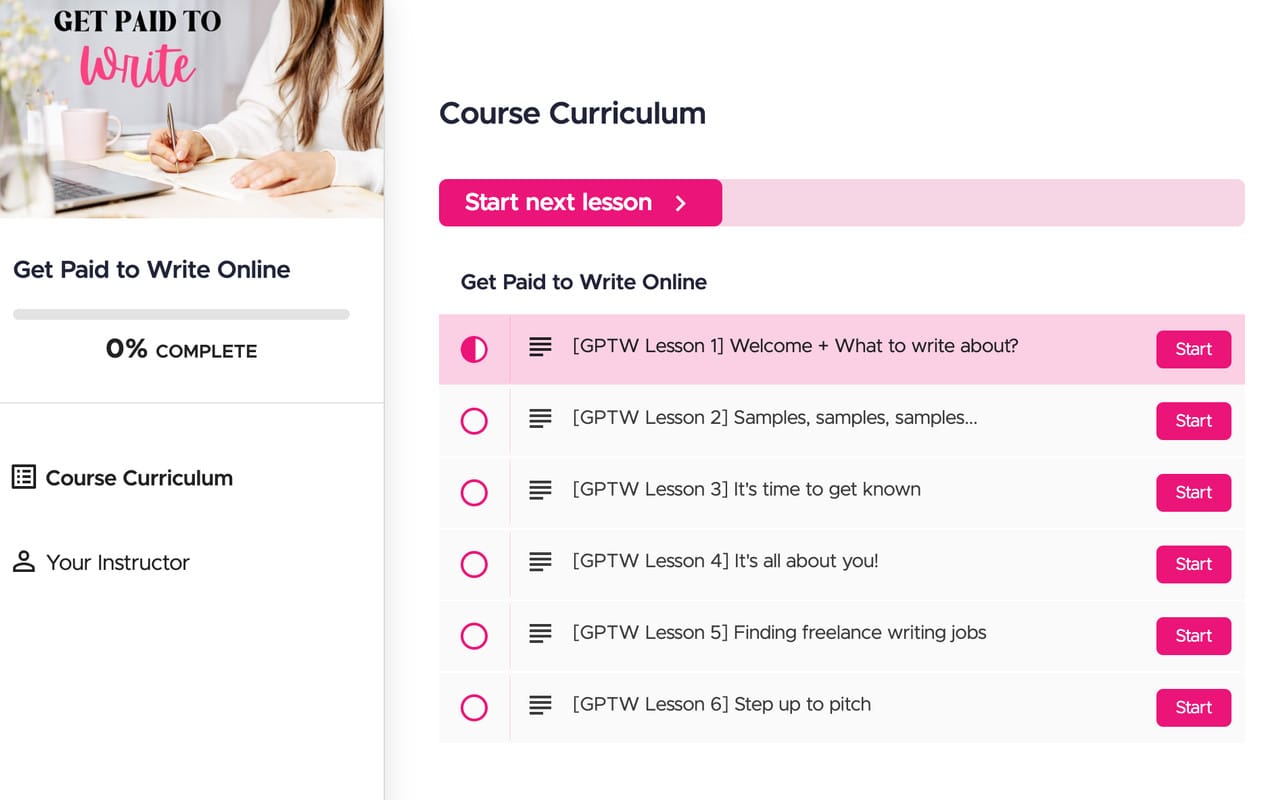Click the empty completion circle beside Lesson 6
This screenshot has width=1280, height=800.
tap(474, 707)
